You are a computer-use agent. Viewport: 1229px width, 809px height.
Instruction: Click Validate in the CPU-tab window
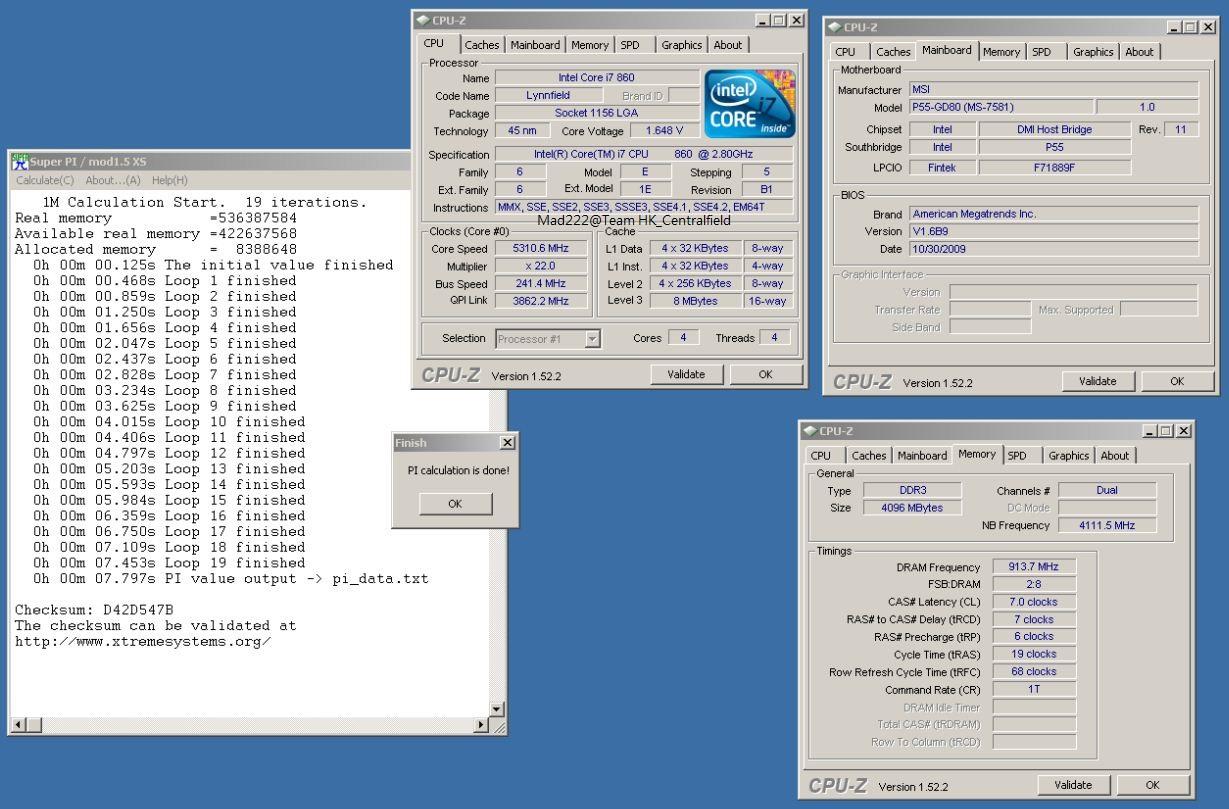tap(686, 374)
